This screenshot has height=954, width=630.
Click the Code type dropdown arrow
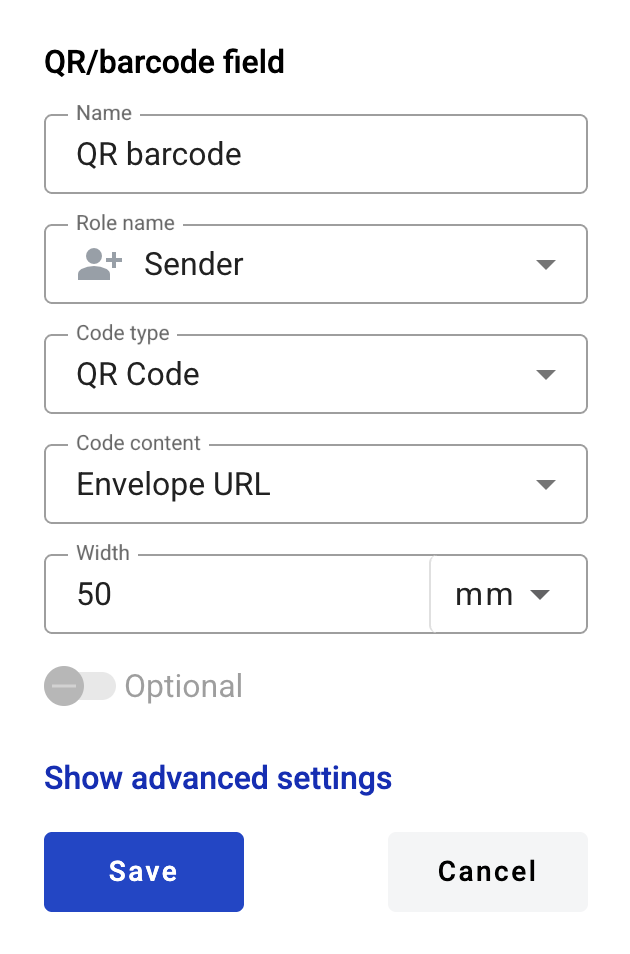point(546,374)
